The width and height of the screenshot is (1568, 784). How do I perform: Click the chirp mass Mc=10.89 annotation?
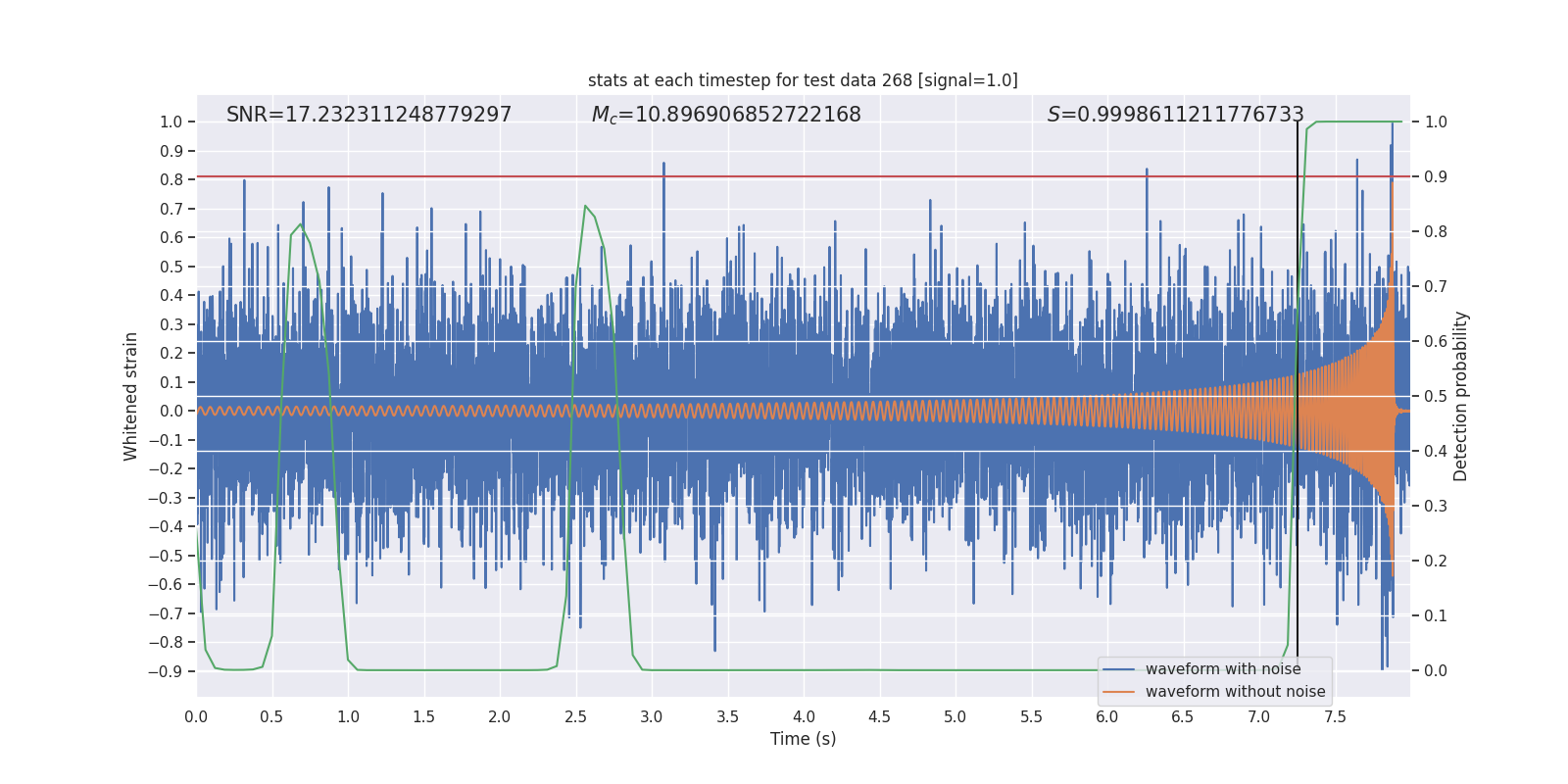[x=726, y=115]
